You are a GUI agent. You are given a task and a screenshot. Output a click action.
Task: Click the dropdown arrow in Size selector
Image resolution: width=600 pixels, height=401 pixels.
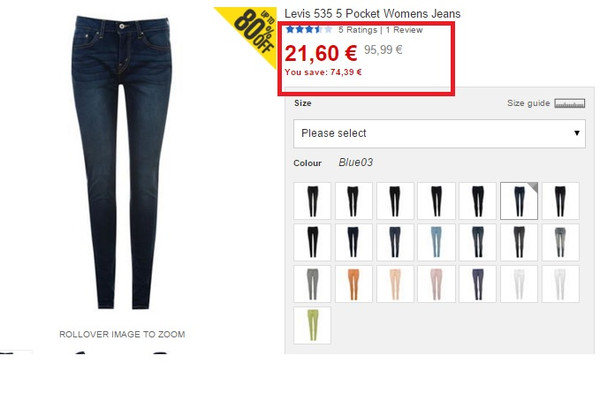[577, 133]
